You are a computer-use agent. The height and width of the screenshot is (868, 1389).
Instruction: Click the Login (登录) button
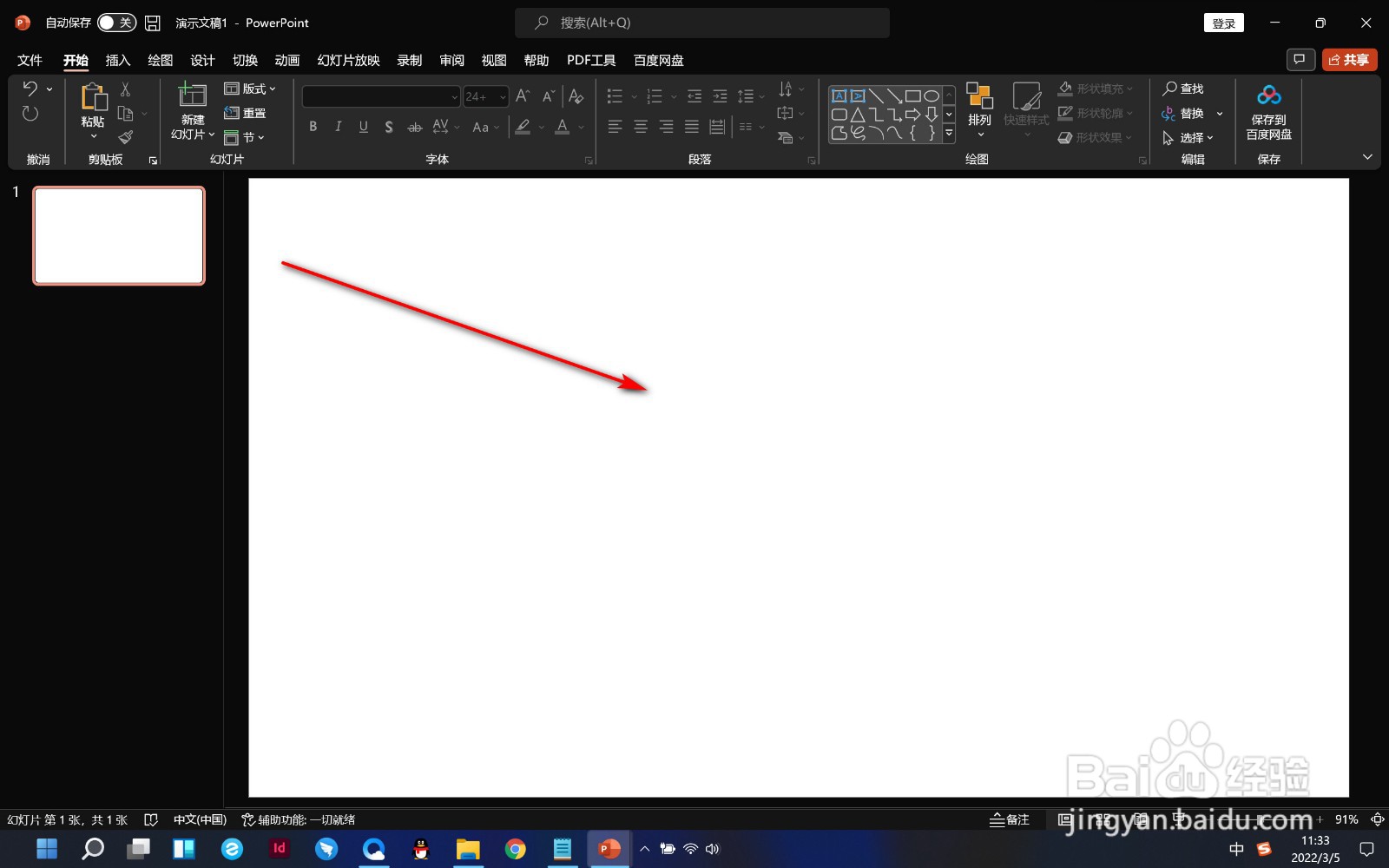coord(1224,23)
